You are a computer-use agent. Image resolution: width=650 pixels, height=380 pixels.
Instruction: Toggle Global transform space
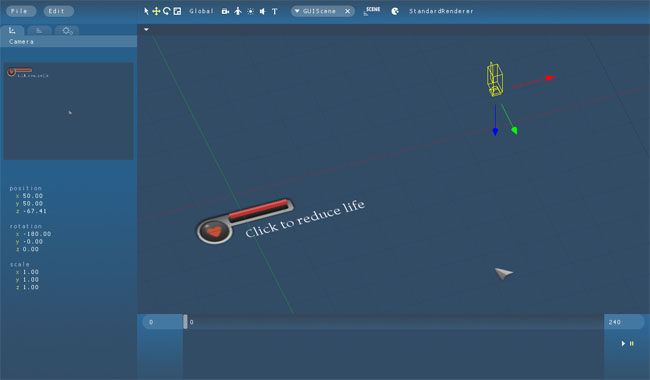pos(201,11)
